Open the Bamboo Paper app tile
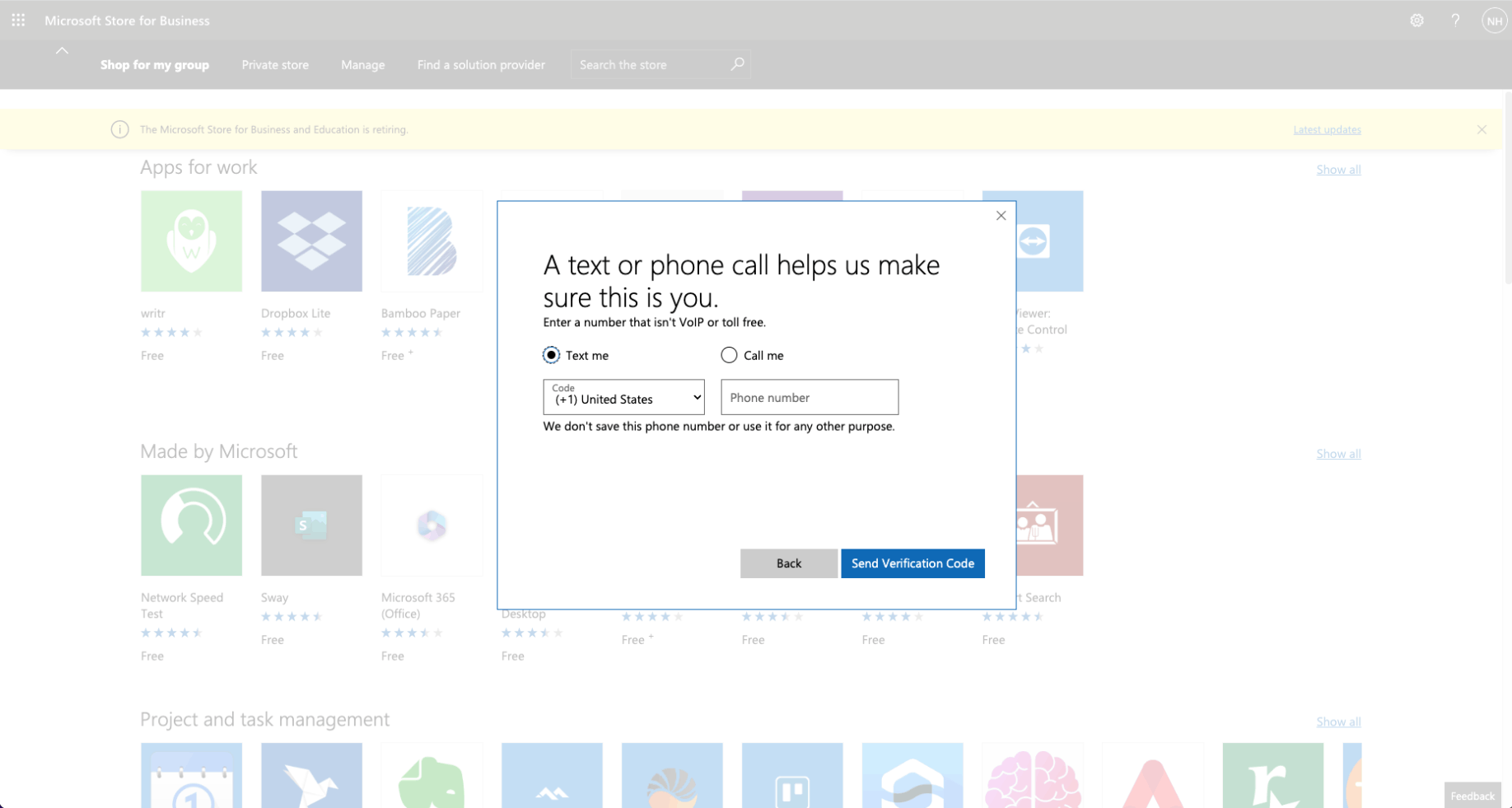 coord(432,241)
